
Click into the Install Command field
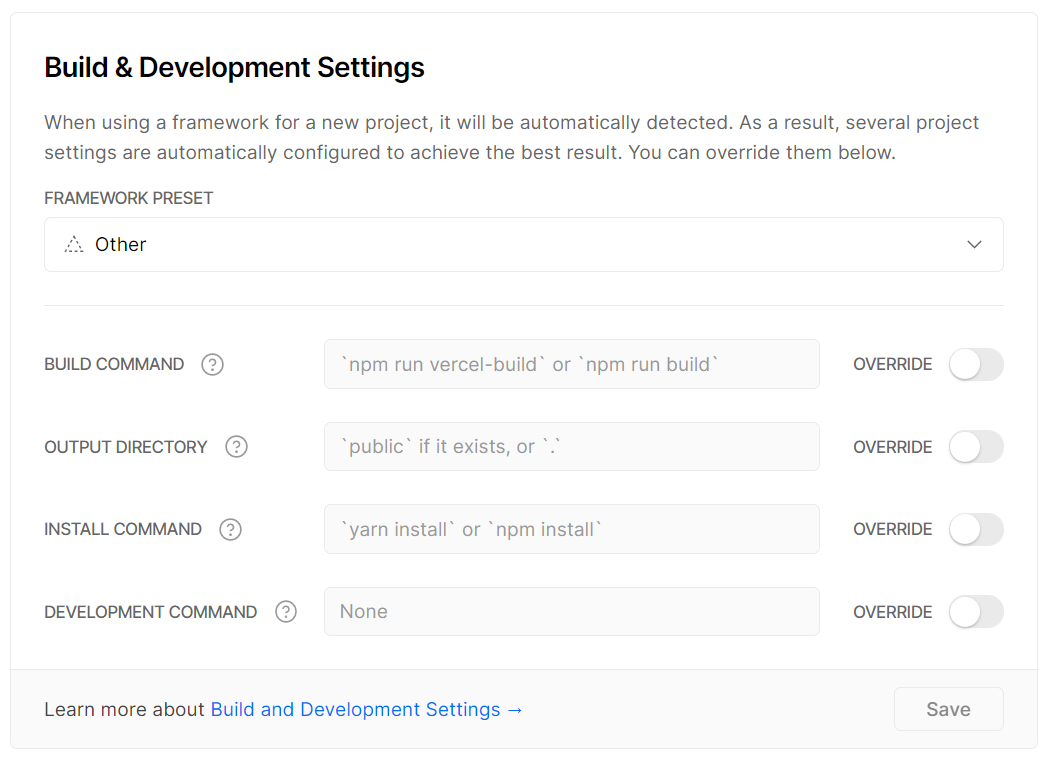(571, 530)
